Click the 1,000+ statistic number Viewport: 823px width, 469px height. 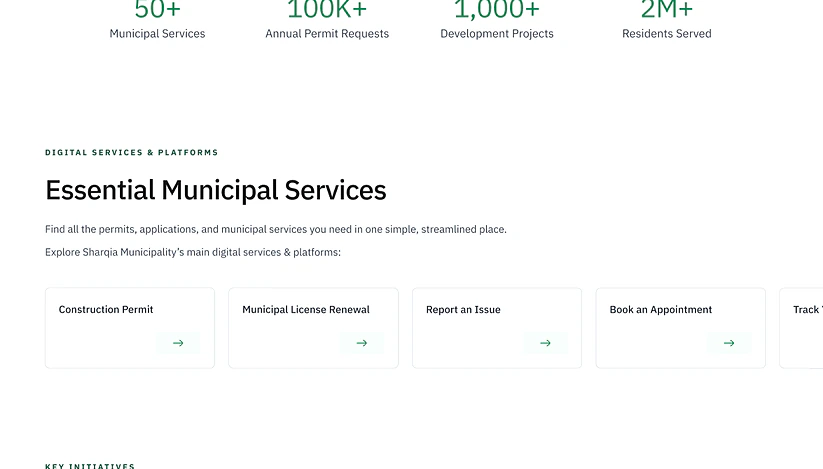pyautogui.click(x=497, y=9)
